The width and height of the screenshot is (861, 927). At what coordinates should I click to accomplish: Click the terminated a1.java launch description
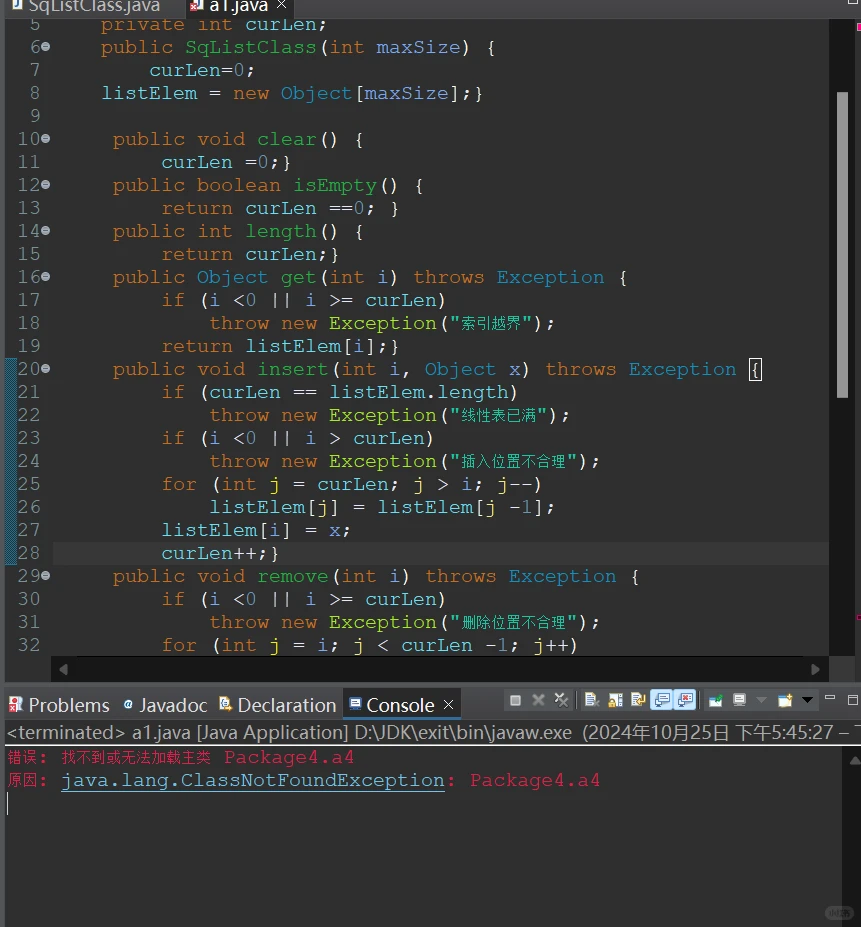click(429, 733)
